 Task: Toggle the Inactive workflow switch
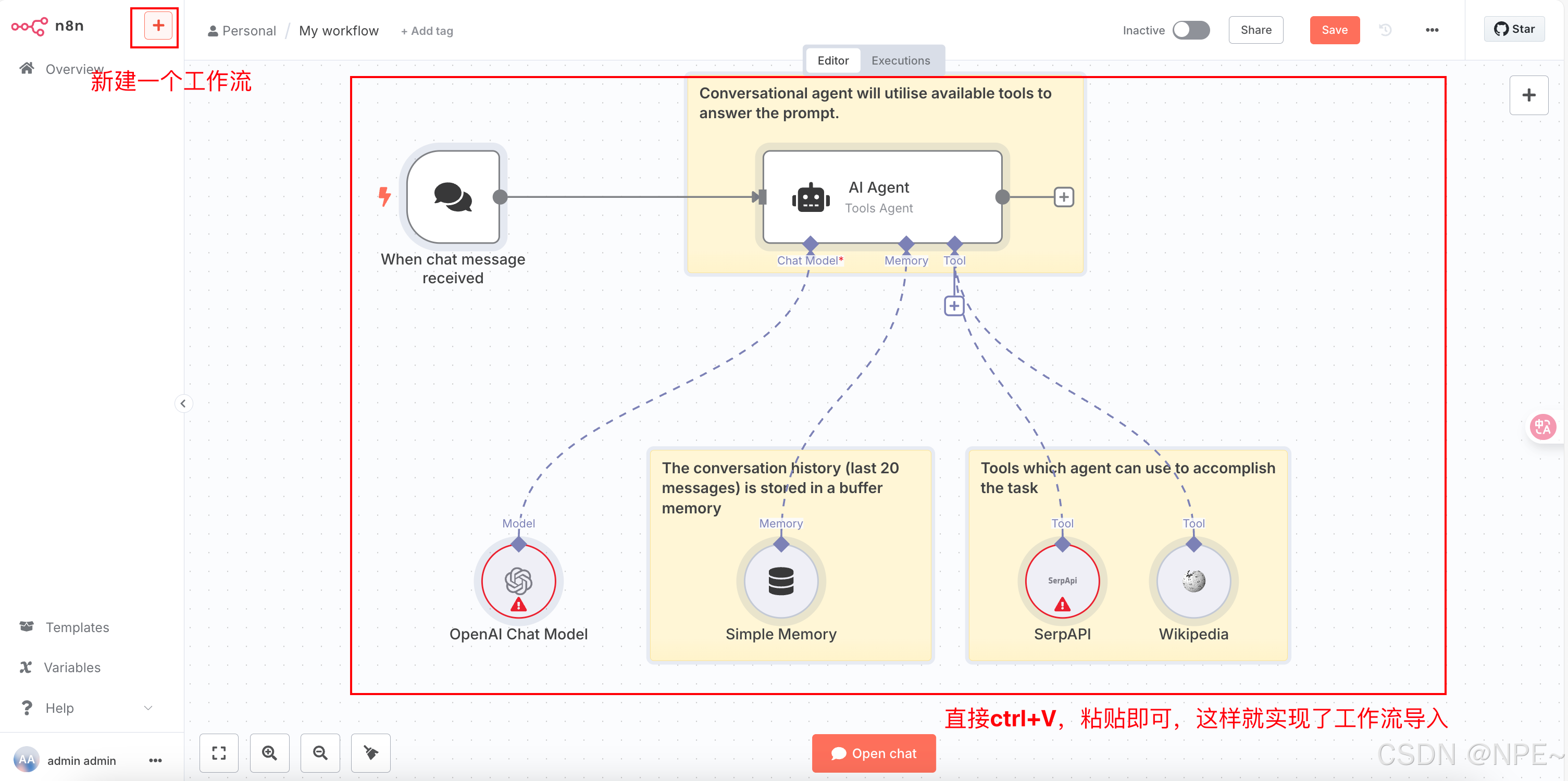pyautogui.click(x=1191, y=30)
